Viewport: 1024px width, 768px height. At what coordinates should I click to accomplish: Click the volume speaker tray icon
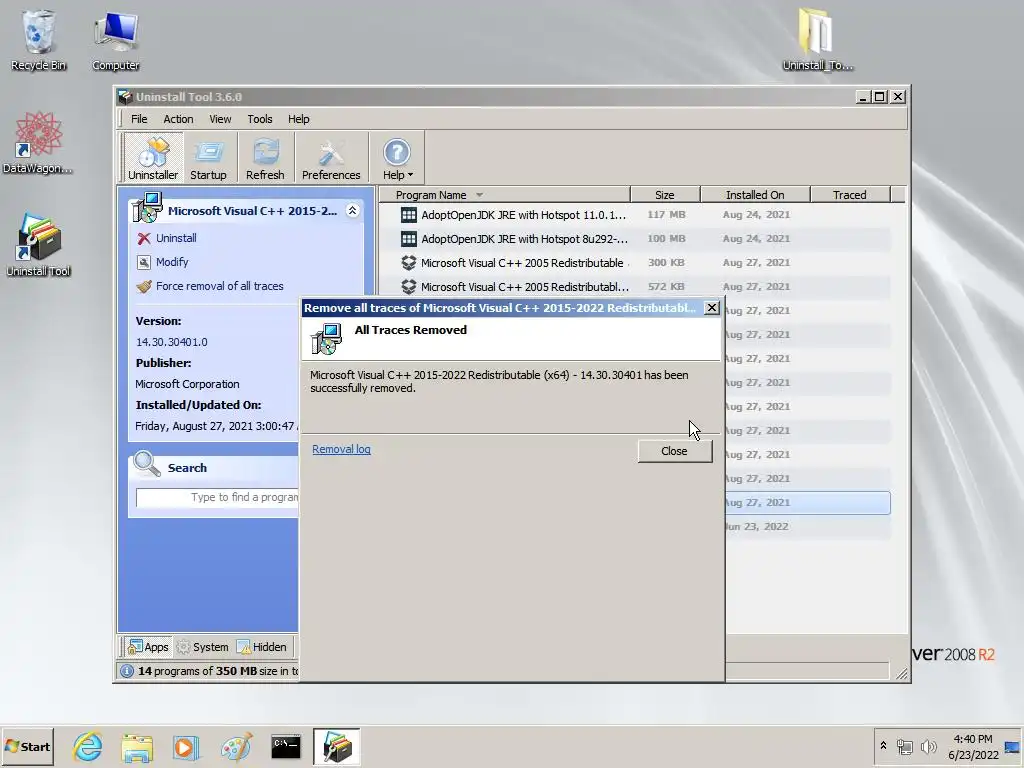click(928, 746)
